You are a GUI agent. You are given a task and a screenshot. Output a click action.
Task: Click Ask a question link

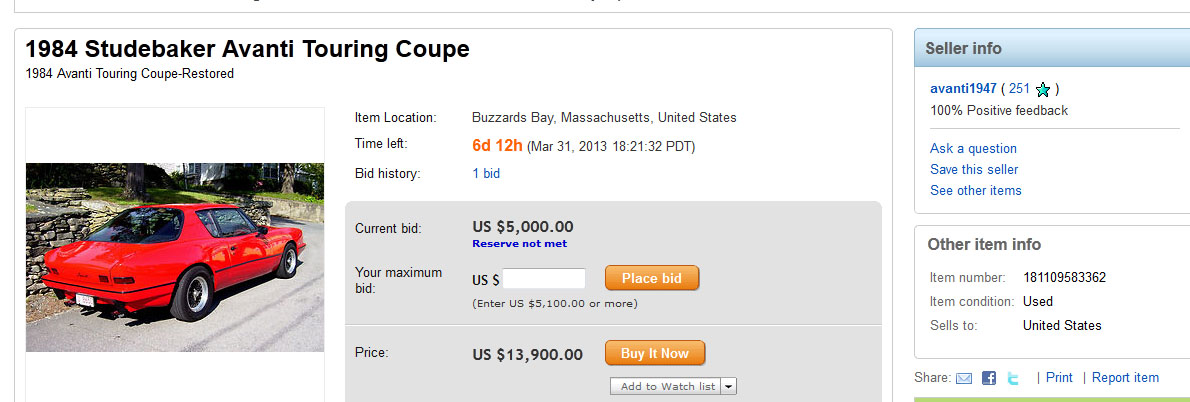pyautogui.click(x=973, y=148)
